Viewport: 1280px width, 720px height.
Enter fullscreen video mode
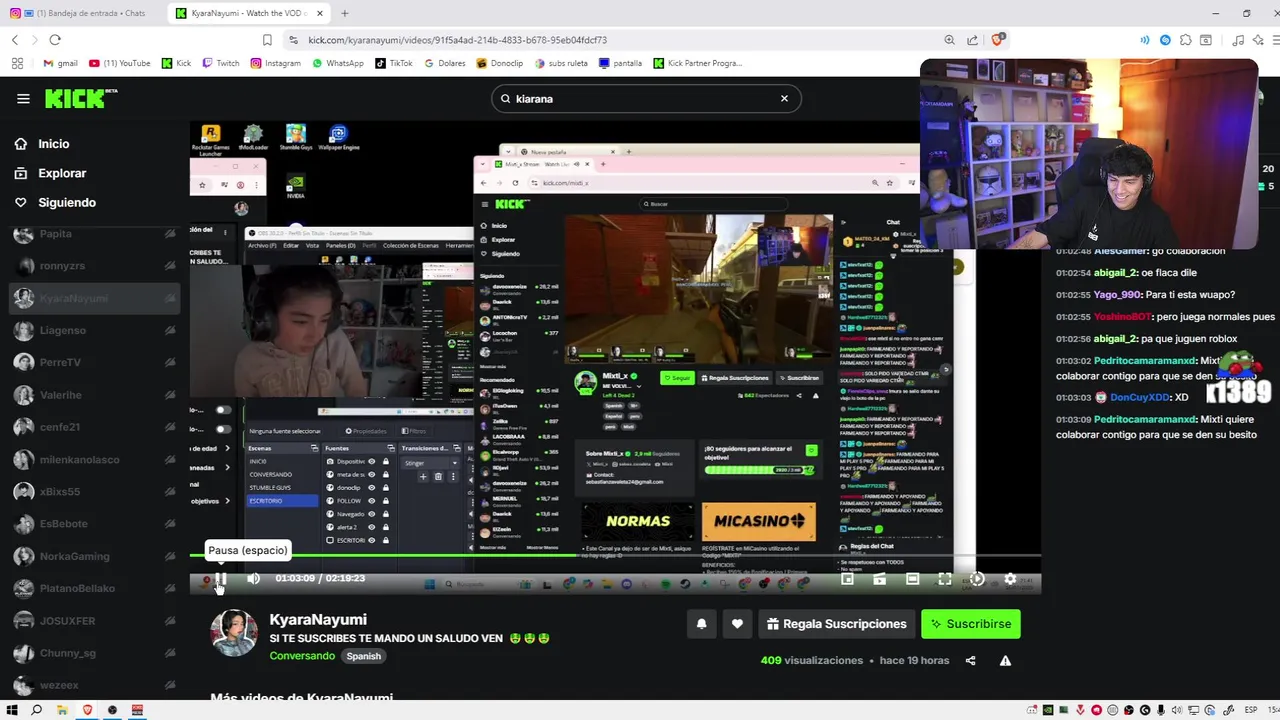pos(944,578)
